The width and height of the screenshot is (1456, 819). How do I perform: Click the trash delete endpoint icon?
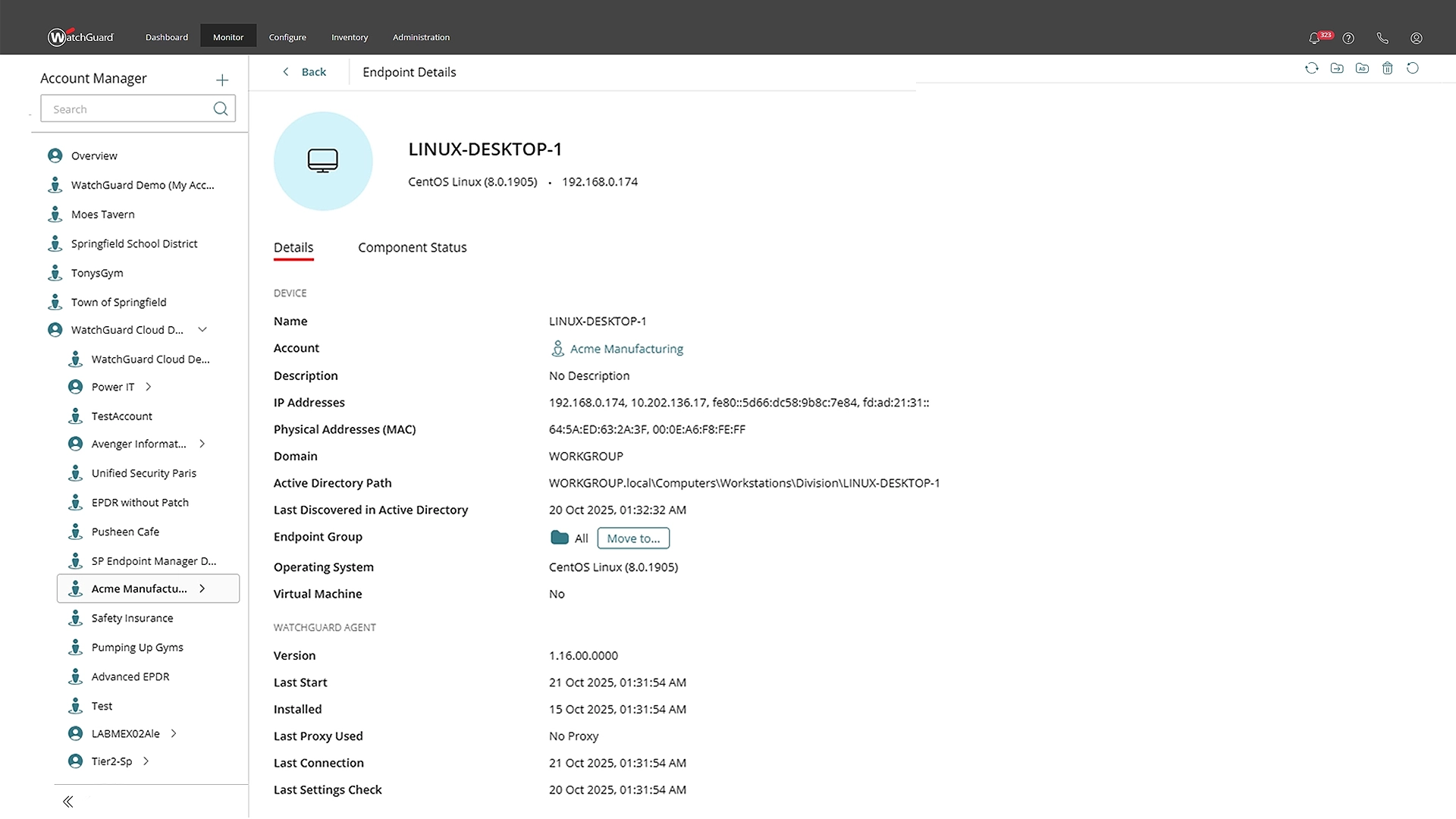pyautogui.click(x=1387, y=68)
